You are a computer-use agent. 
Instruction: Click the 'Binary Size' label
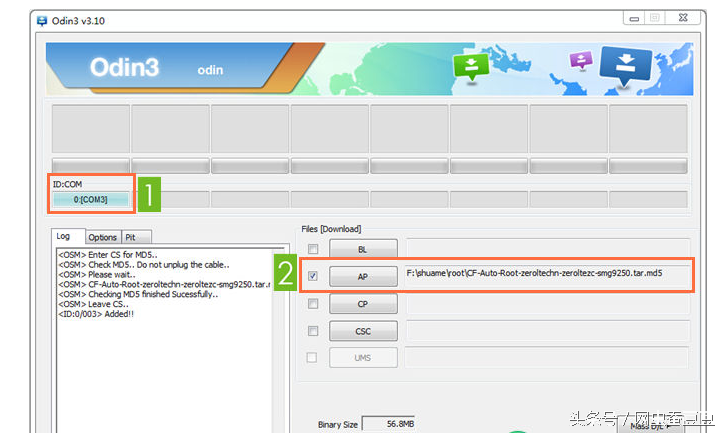click(338, 425)
